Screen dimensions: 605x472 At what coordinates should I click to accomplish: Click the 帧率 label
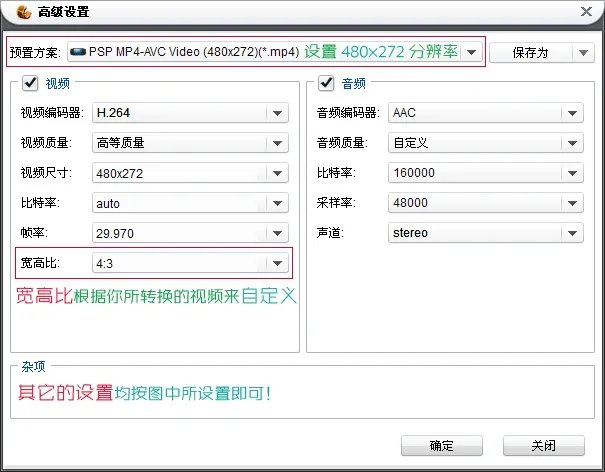34,233
